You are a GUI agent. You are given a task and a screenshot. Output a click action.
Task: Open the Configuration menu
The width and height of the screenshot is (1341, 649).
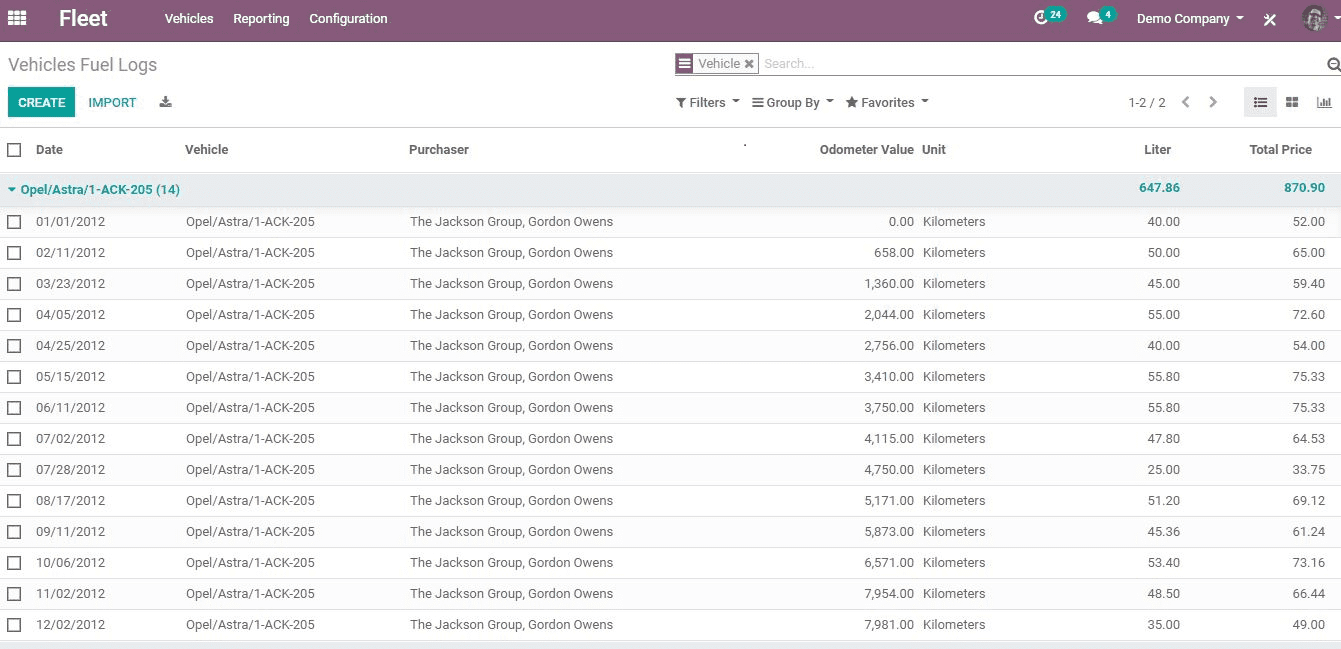tap(348, 19)
